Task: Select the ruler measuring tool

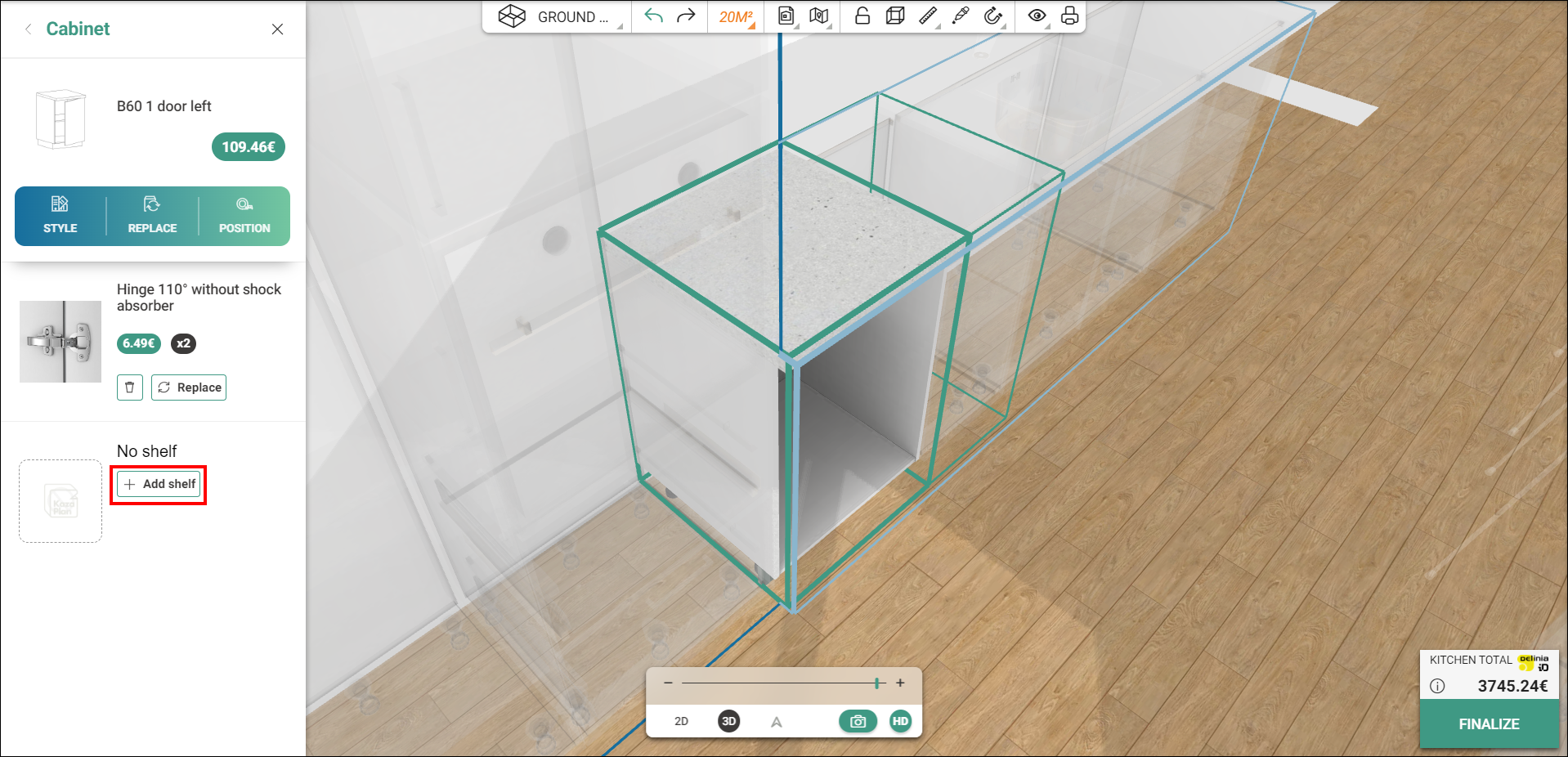Action: pos(928,16)
